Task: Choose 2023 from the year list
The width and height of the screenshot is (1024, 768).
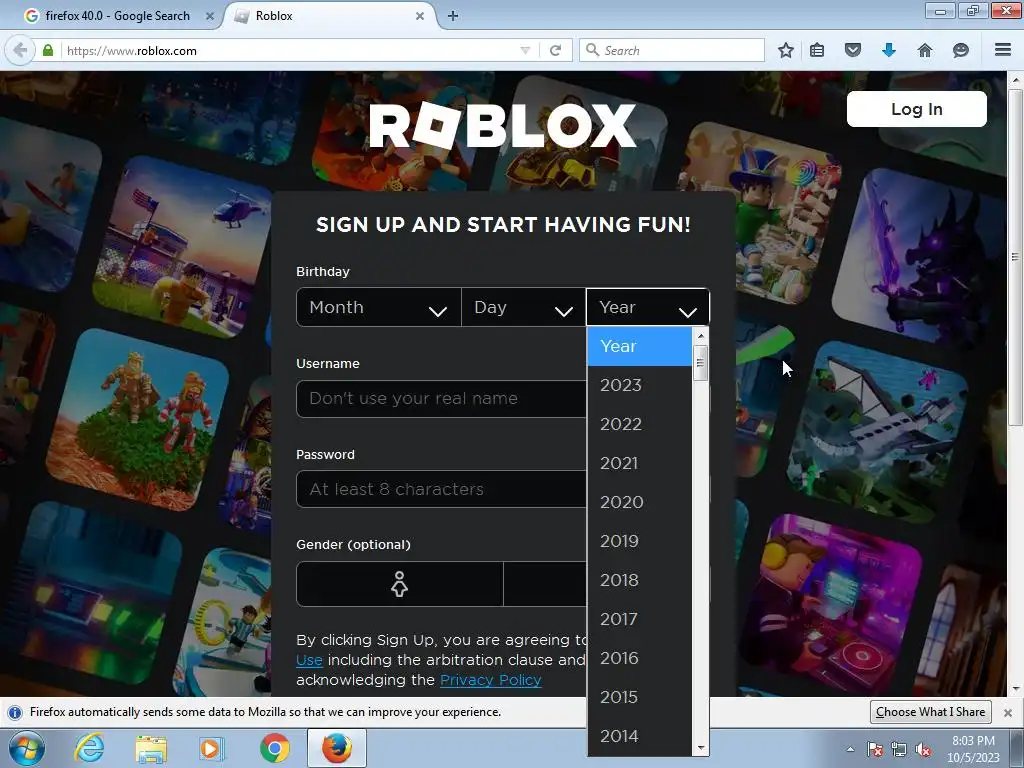Action: point(639,385)
